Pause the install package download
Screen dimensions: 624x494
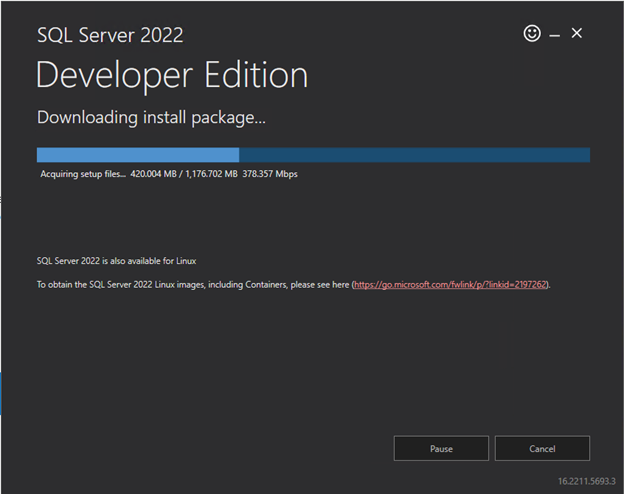coord(441,448)
